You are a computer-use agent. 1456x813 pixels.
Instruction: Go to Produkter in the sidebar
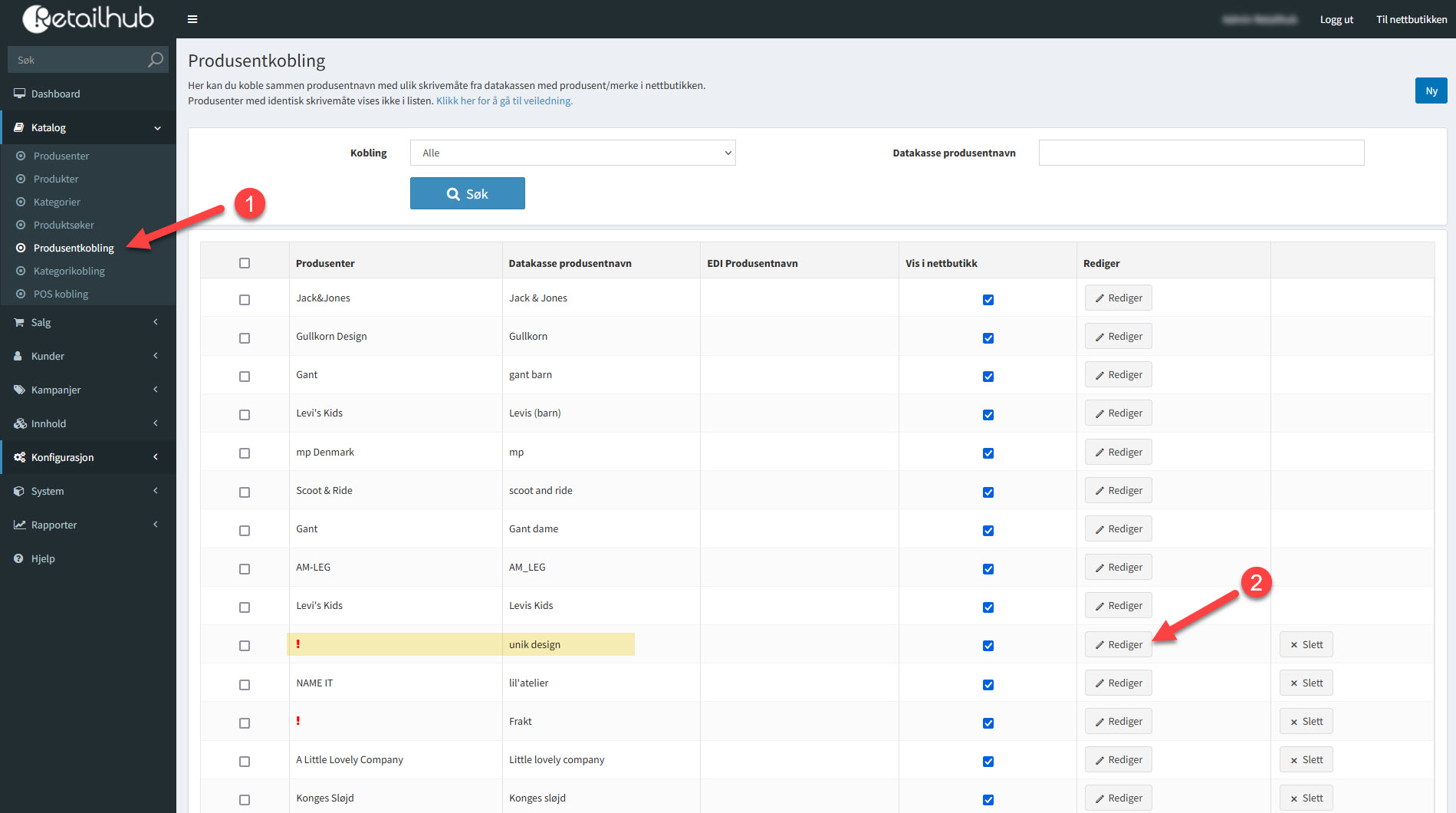56,179
